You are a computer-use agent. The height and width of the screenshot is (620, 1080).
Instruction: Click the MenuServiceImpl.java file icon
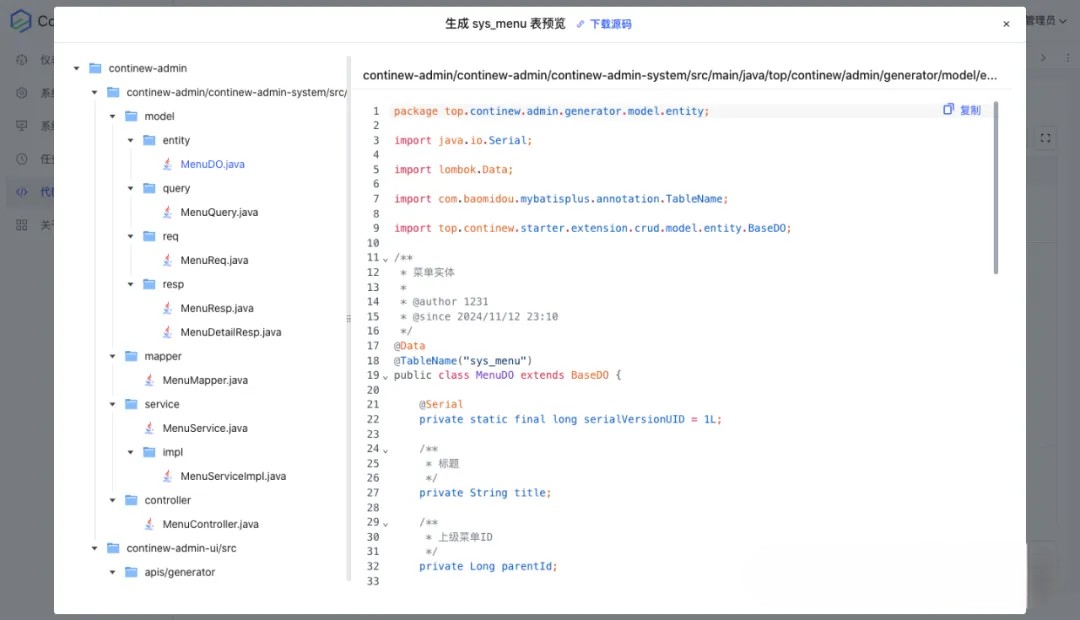point(168,476)
